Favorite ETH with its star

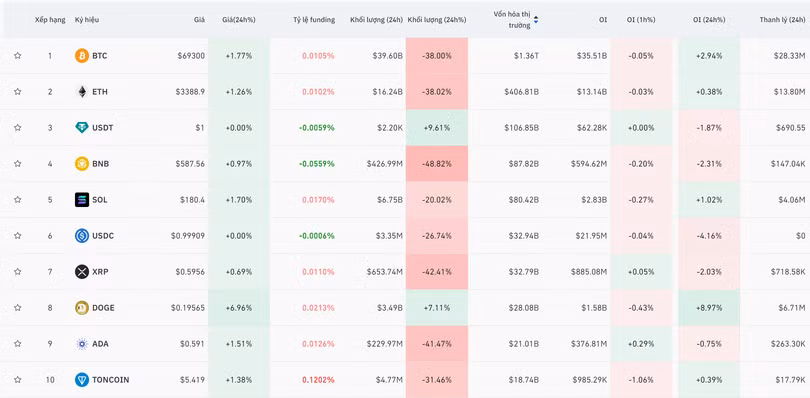point(18,91)
